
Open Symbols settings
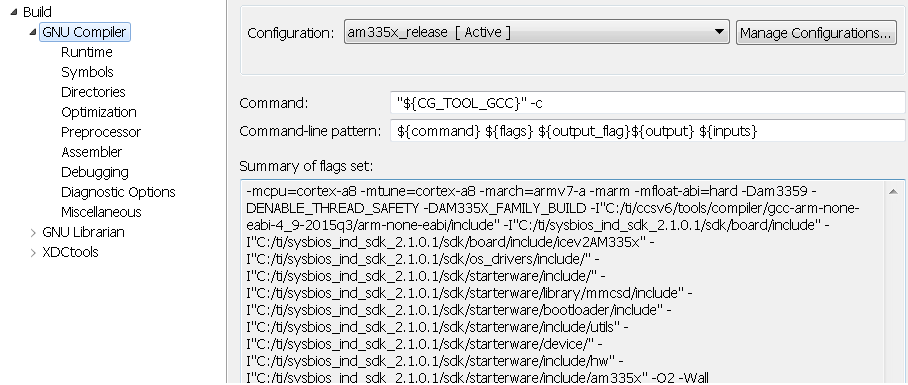tap(87, 72)
